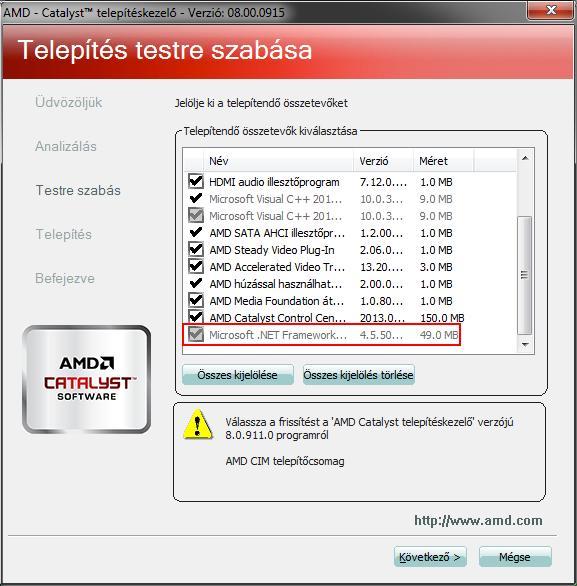Uncheck AMD Media Foundation checkbox

196,300
